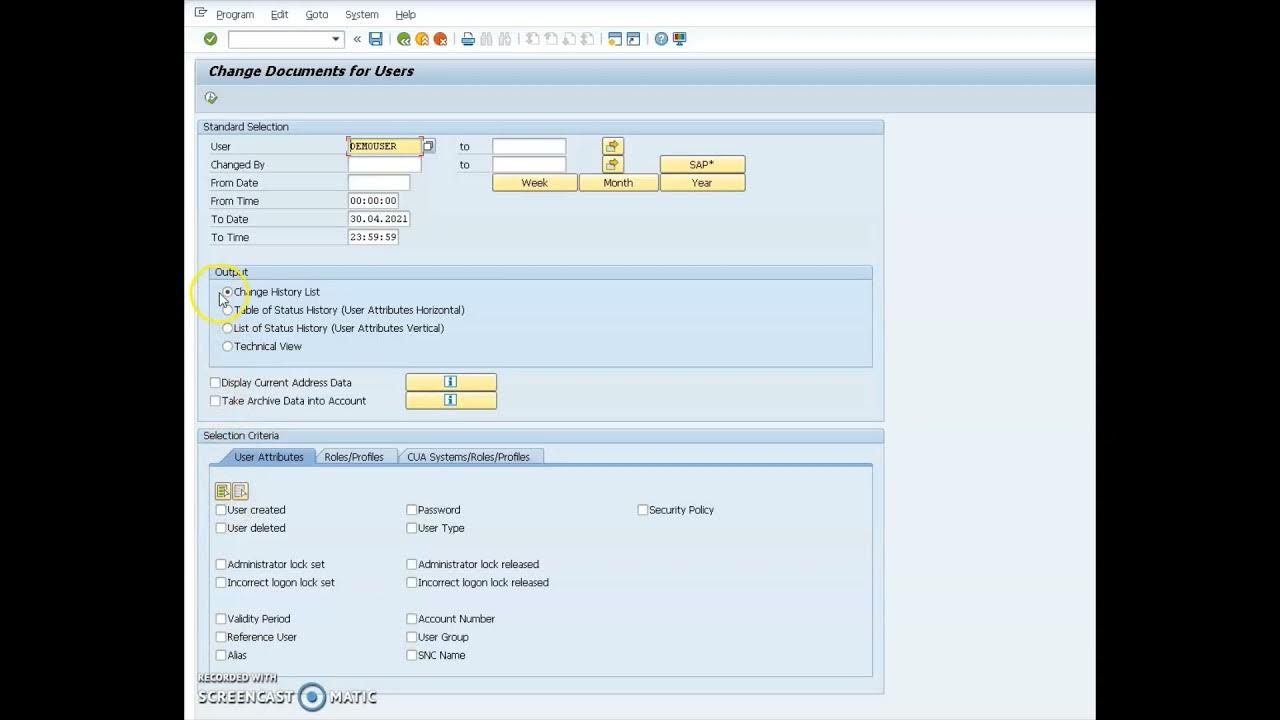Click the Find binoculars icon
Image resolution: width=1280 pixels, height=720 pixels.
coord(487,39)
